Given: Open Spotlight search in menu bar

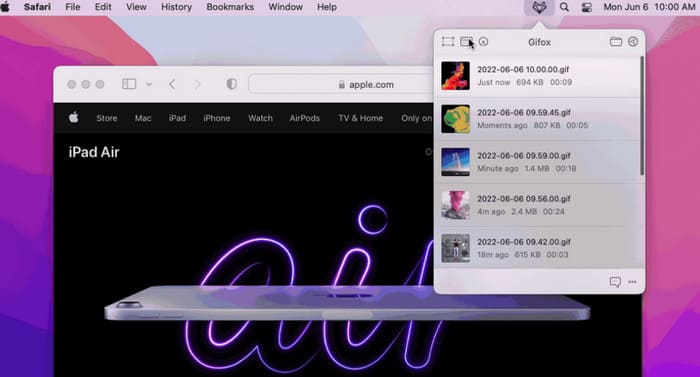Looking at the screenshot, I should coord(564,7).
